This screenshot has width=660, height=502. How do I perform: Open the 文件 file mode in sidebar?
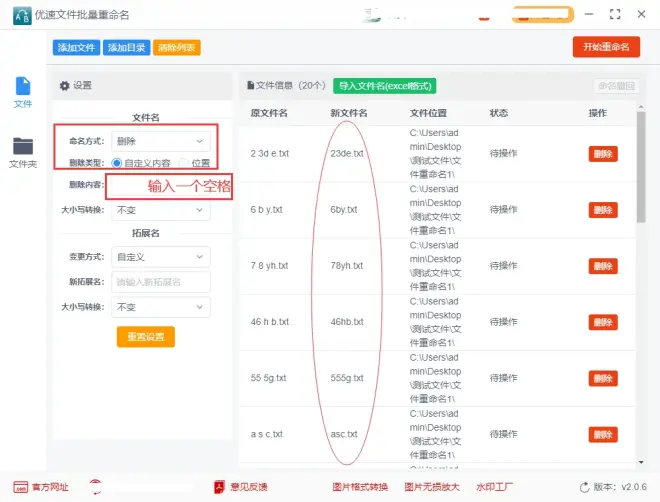click(x=23, y=93)
